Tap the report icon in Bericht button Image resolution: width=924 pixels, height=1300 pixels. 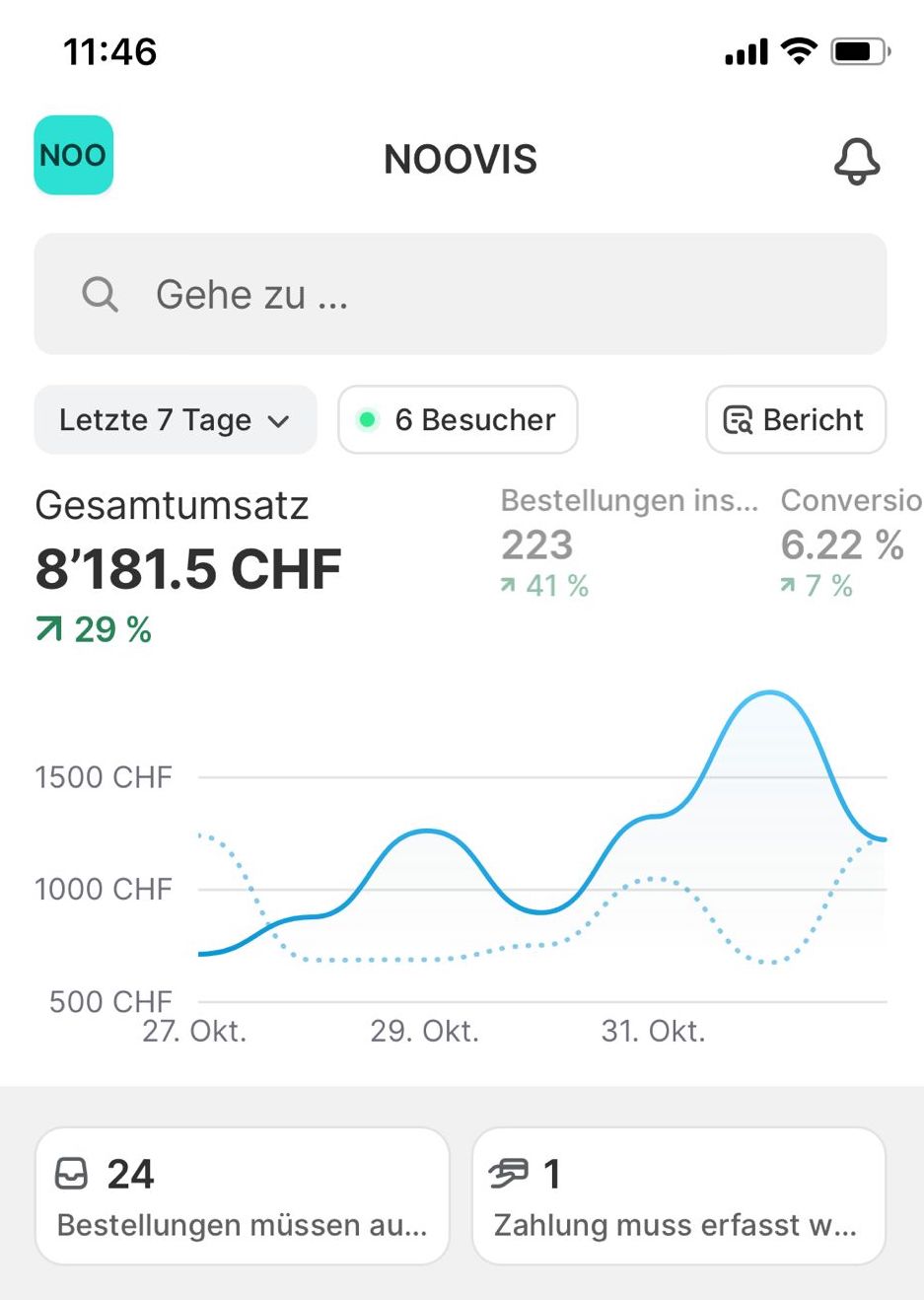[738, 420]
